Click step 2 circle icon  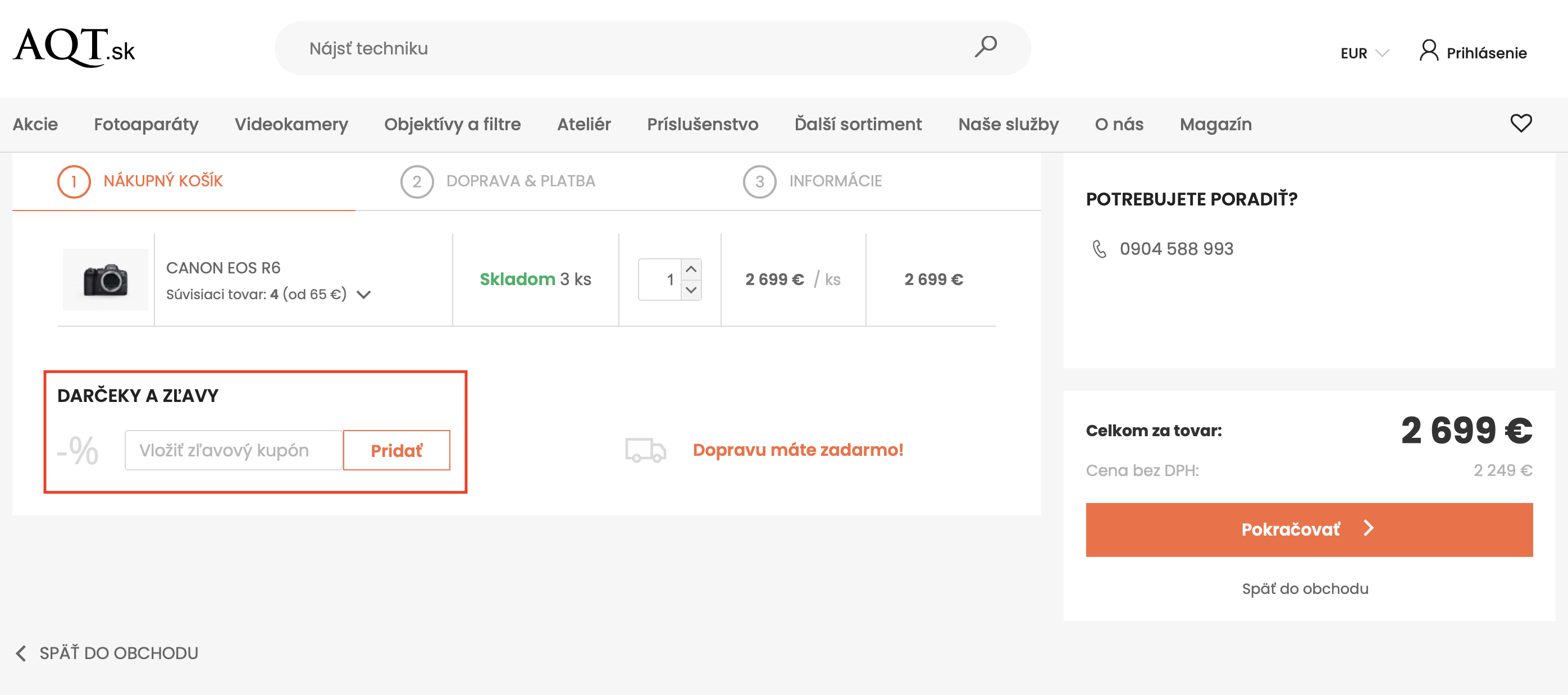tap(416, 181)
